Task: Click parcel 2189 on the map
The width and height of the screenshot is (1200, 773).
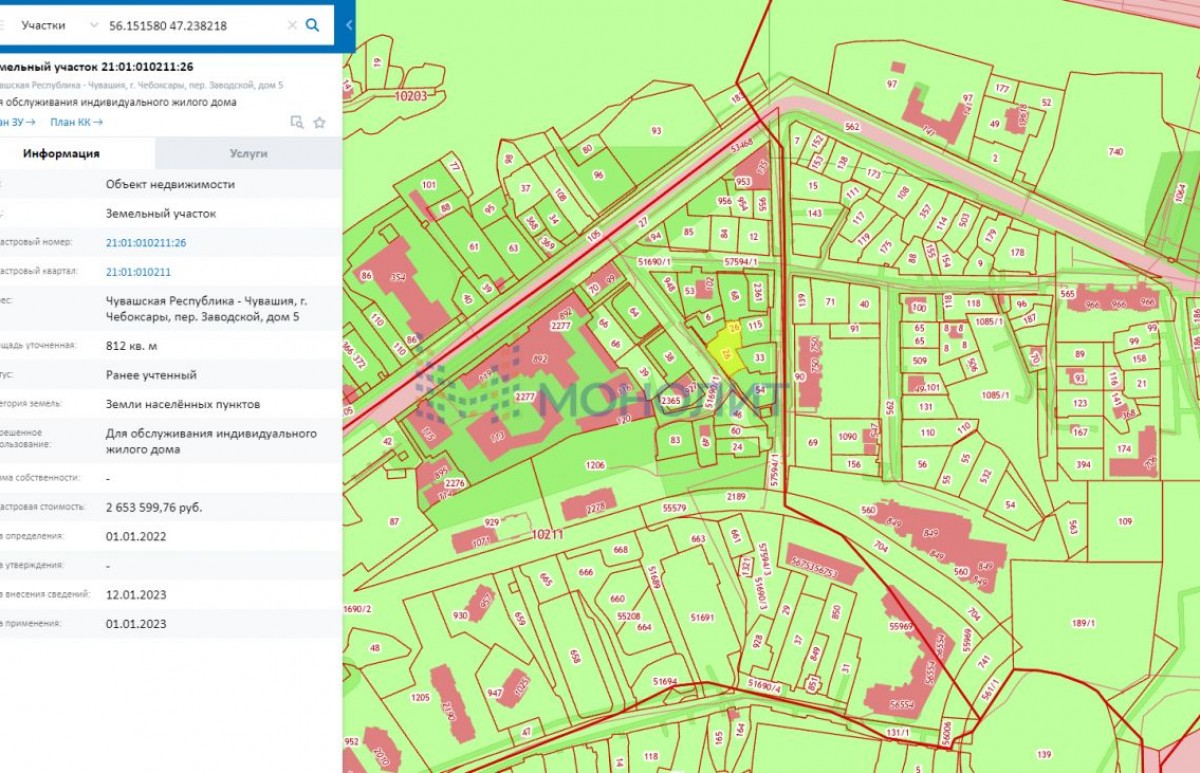Action: pos(736,497)
